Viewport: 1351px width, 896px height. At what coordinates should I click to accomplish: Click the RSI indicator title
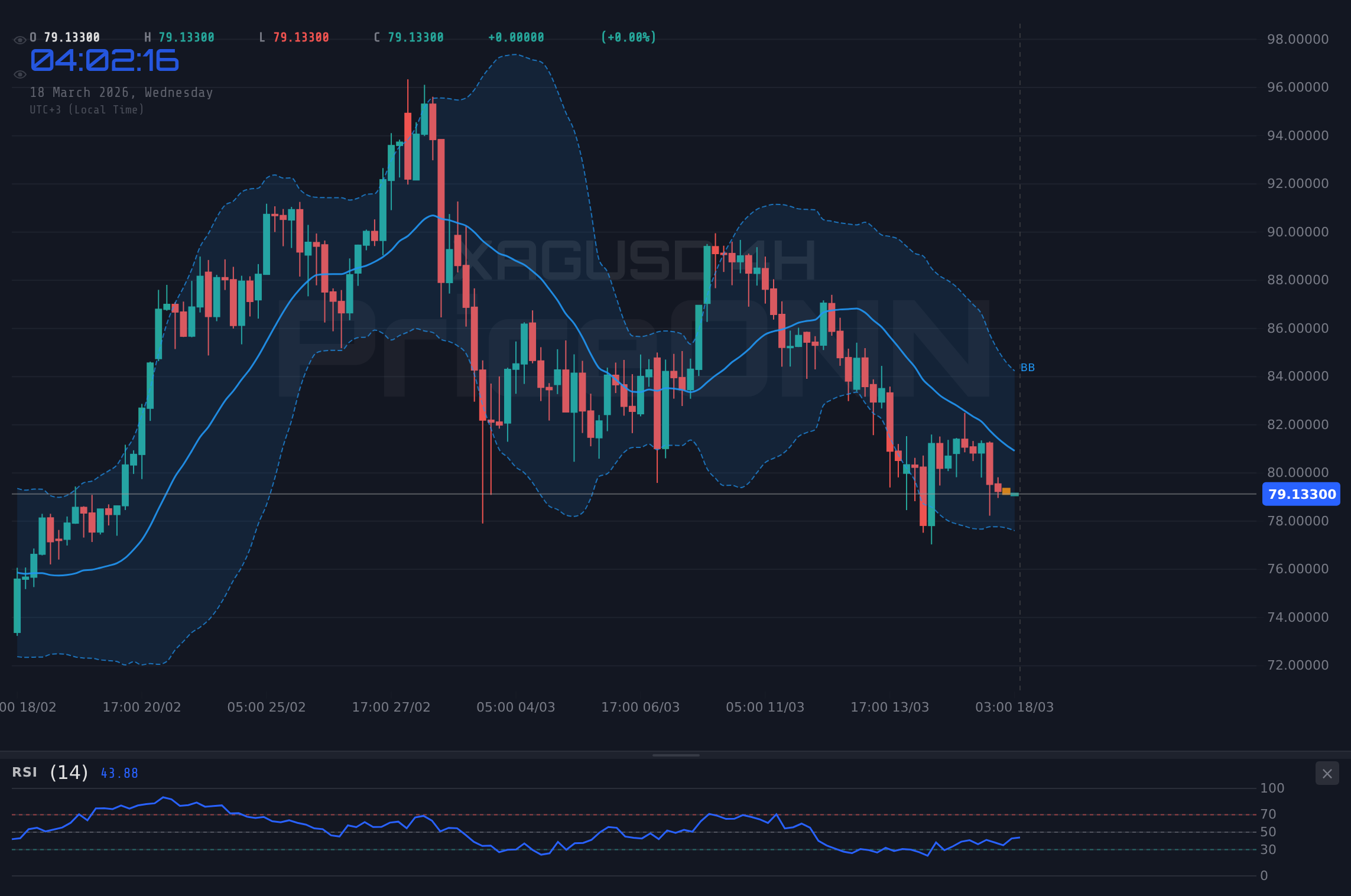point(25,772)
